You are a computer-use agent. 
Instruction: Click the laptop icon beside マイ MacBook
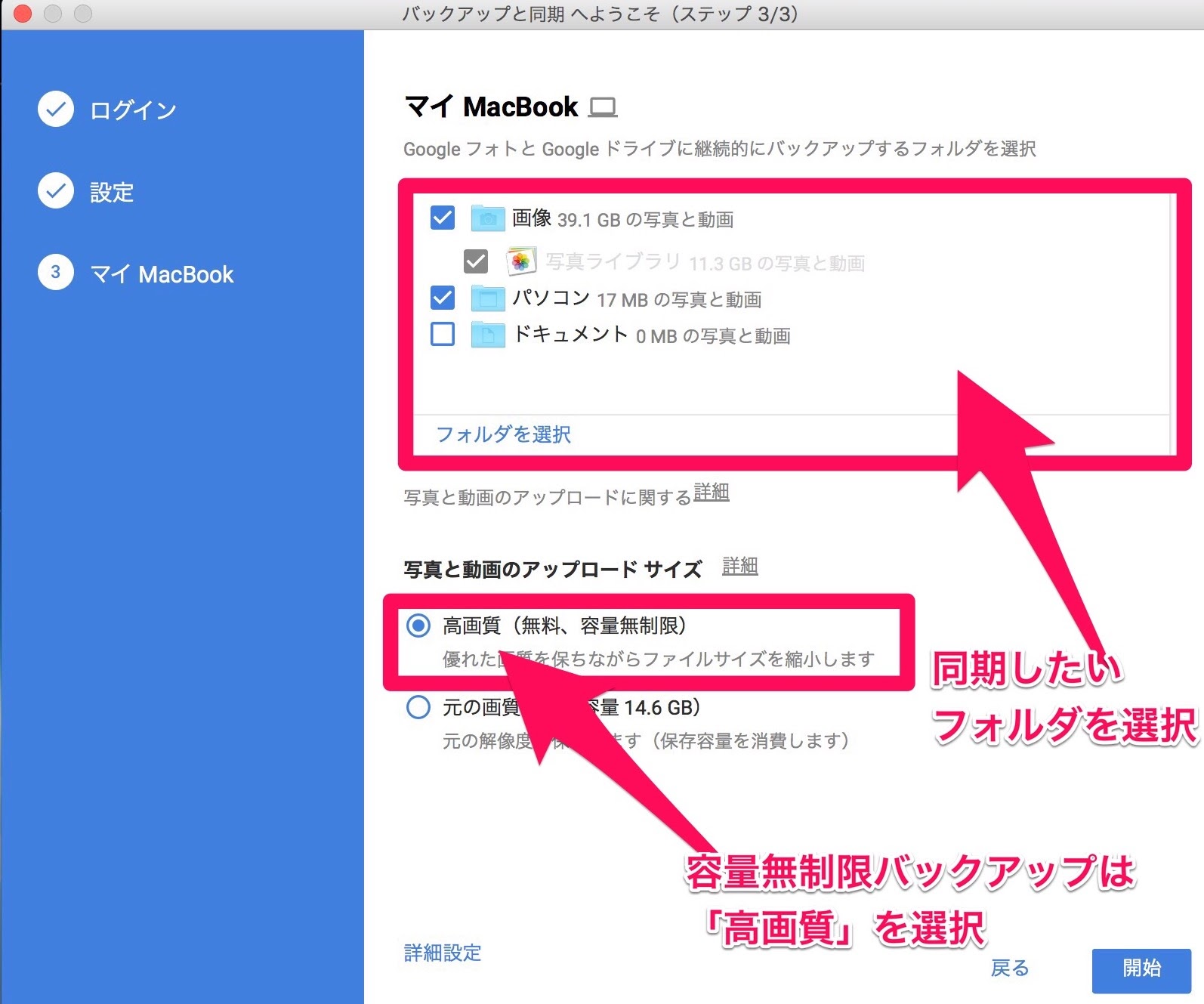tap(603, 107)
